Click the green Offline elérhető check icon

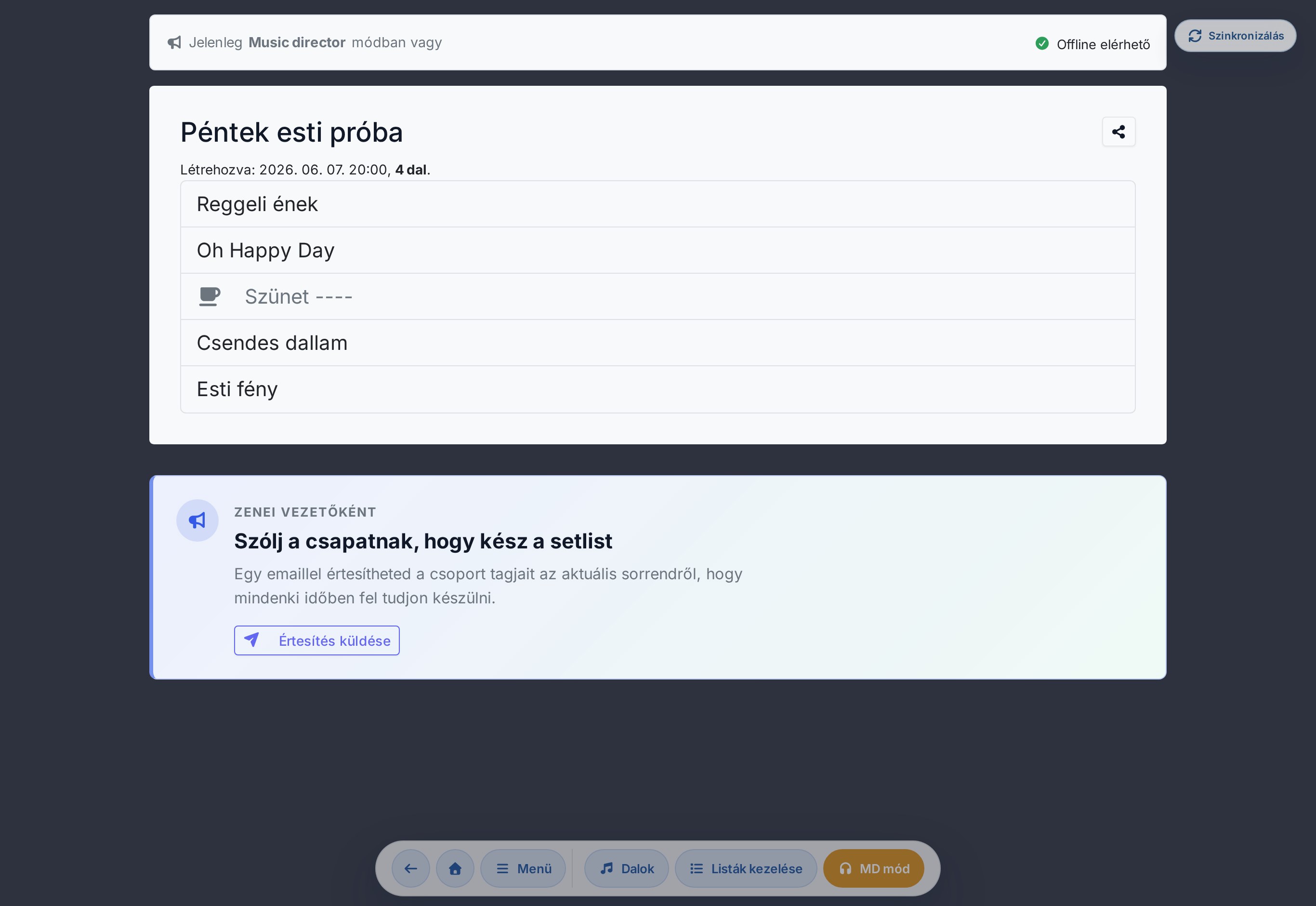(1042, 44)
